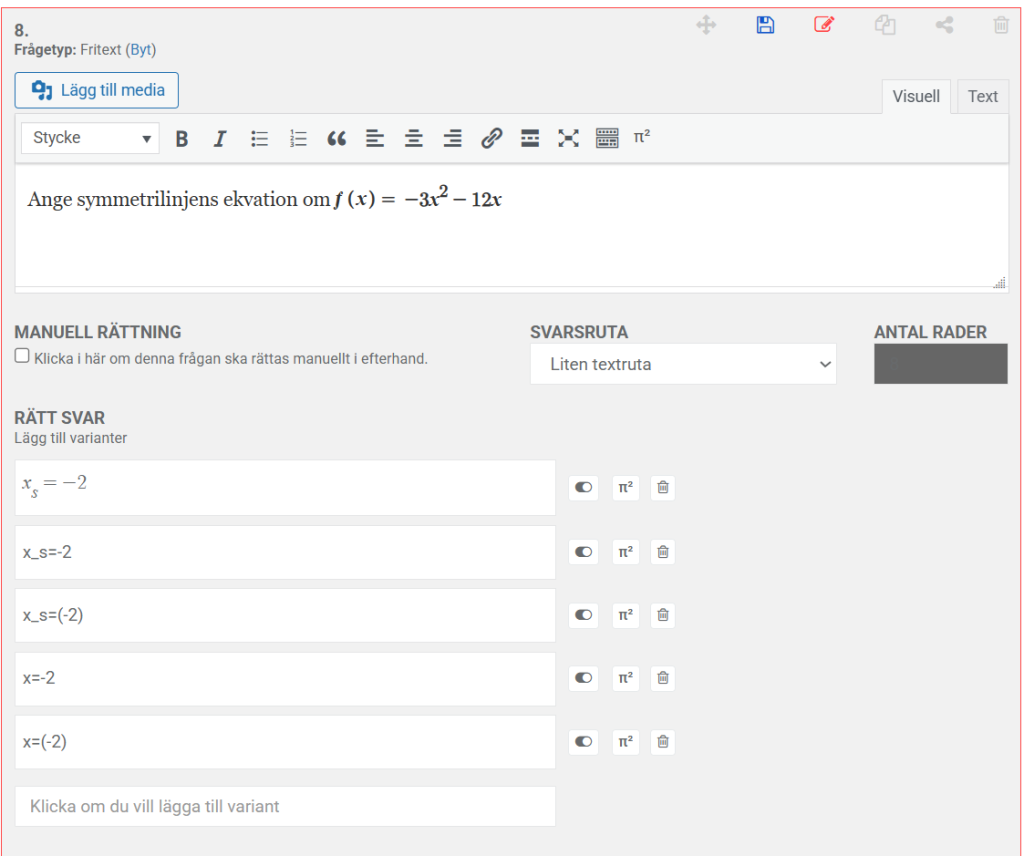Toggle bold formatting in the editor toolbar
The height and width of the screenshot is (856, 1024).
click(x=182, y=139)
